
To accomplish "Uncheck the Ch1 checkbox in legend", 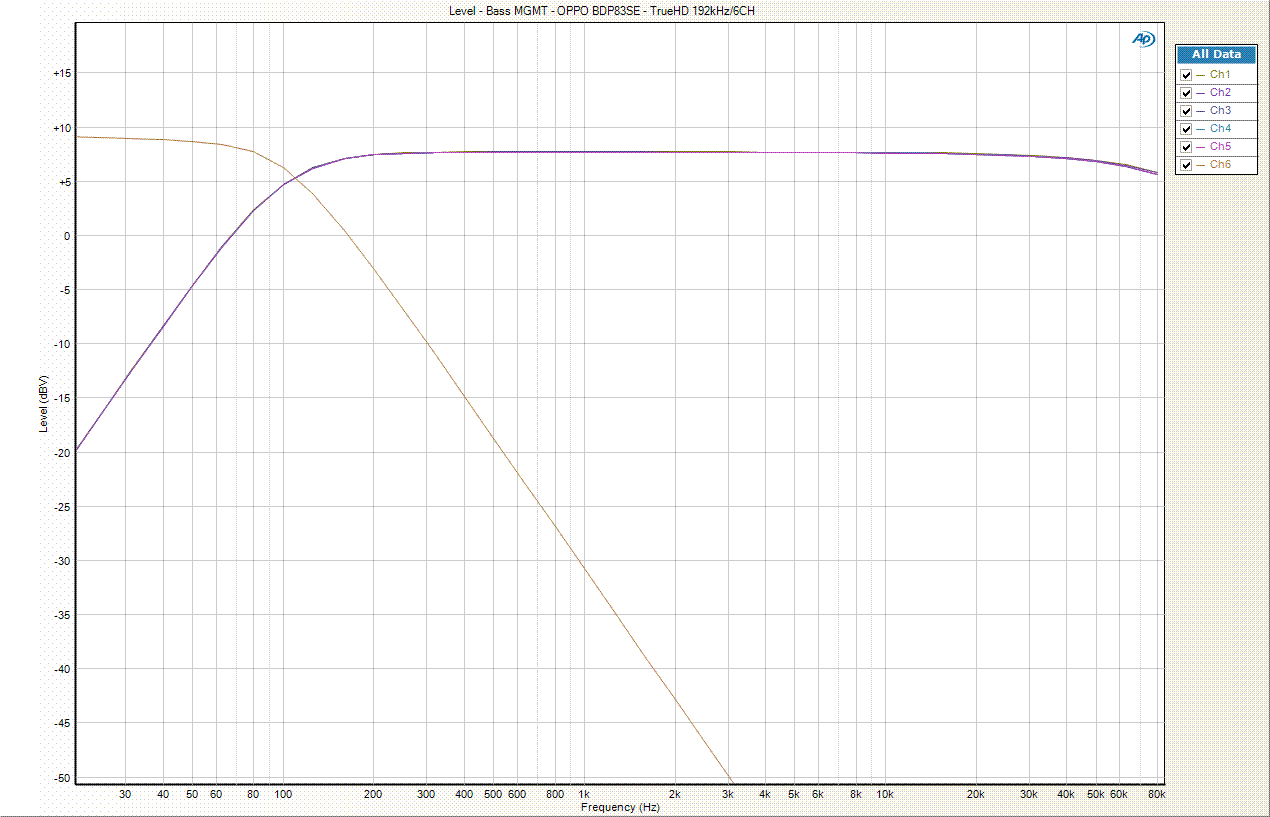I will click(1186, 75).
